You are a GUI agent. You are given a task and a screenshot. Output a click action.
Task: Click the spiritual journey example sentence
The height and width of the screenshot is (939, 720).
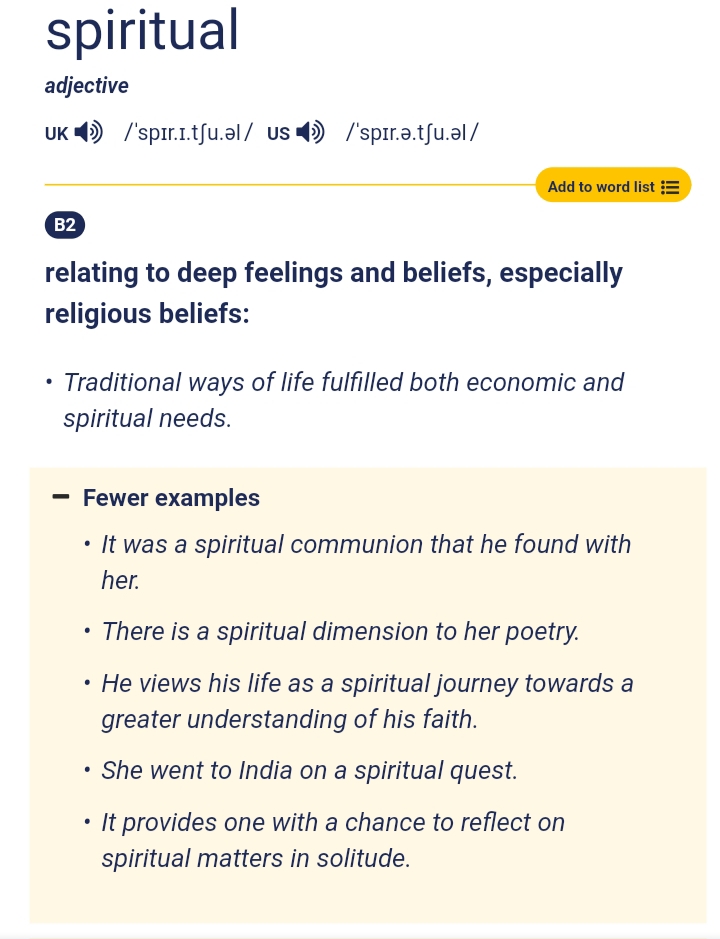(x=367, y=701)
